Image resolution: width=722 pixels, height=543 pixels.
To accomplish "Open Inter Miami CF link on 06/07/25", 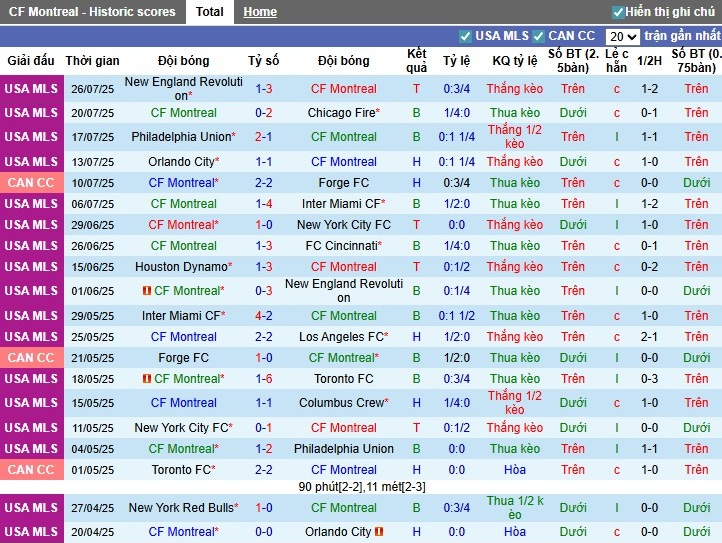I will [x=341, y=204].
